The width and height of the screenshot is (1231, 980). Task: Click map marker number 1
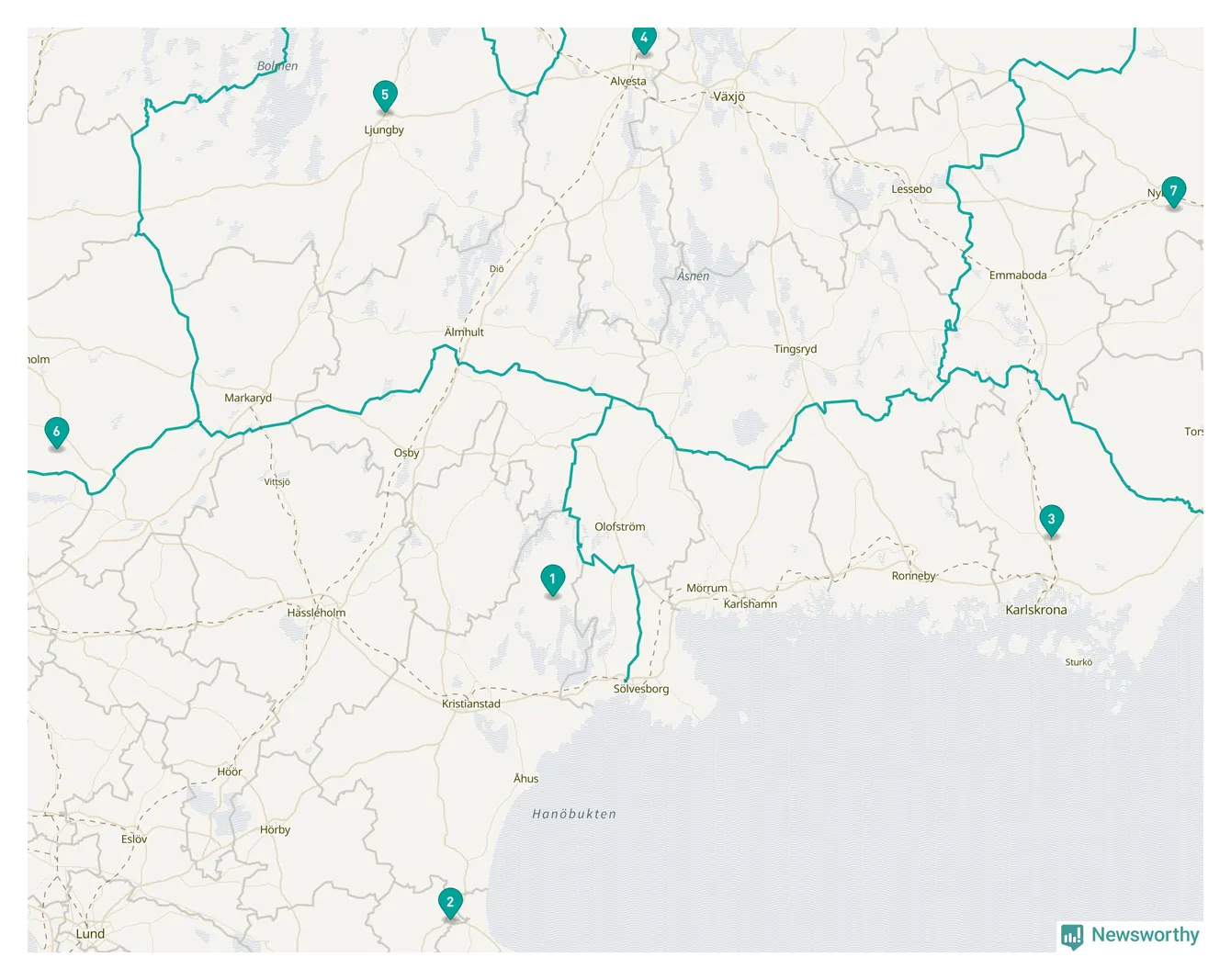click(x=552, y=580)
